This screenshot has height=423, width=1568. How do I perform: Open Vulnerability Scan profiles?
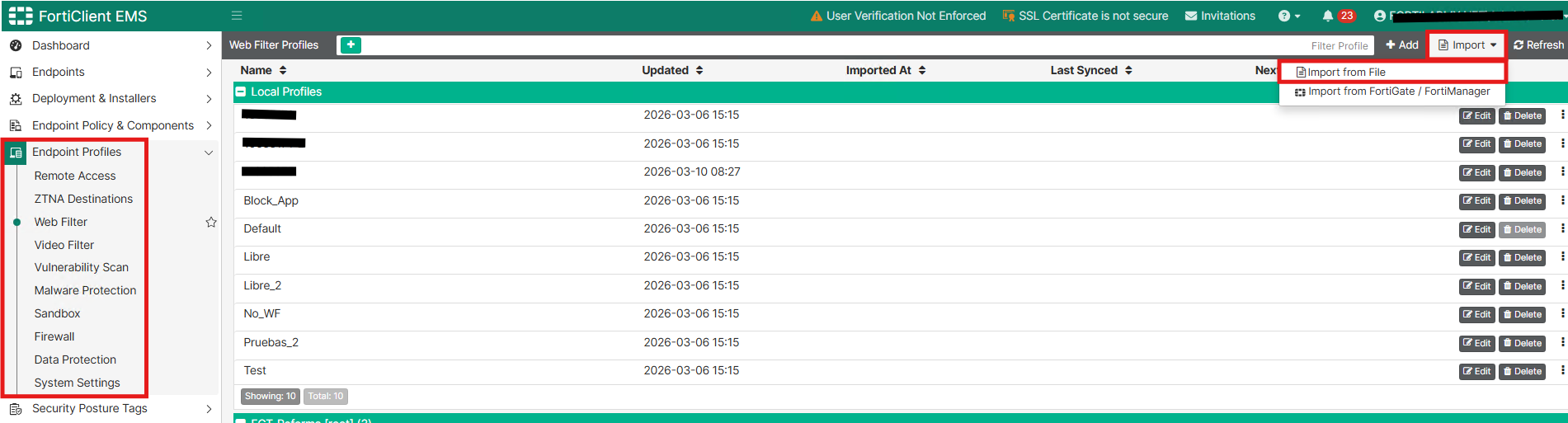(x=82, y=267)
